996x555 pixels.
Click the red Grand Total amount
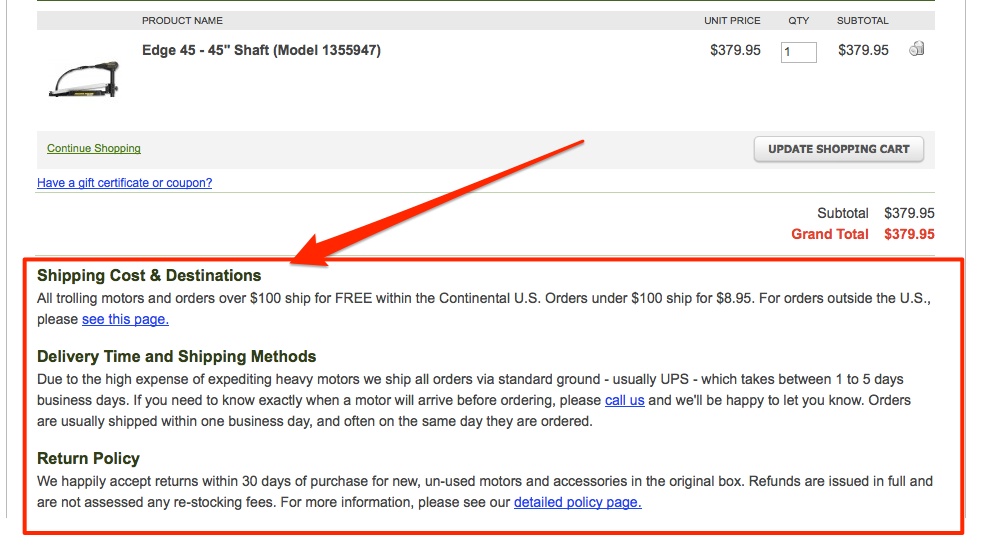909,234
